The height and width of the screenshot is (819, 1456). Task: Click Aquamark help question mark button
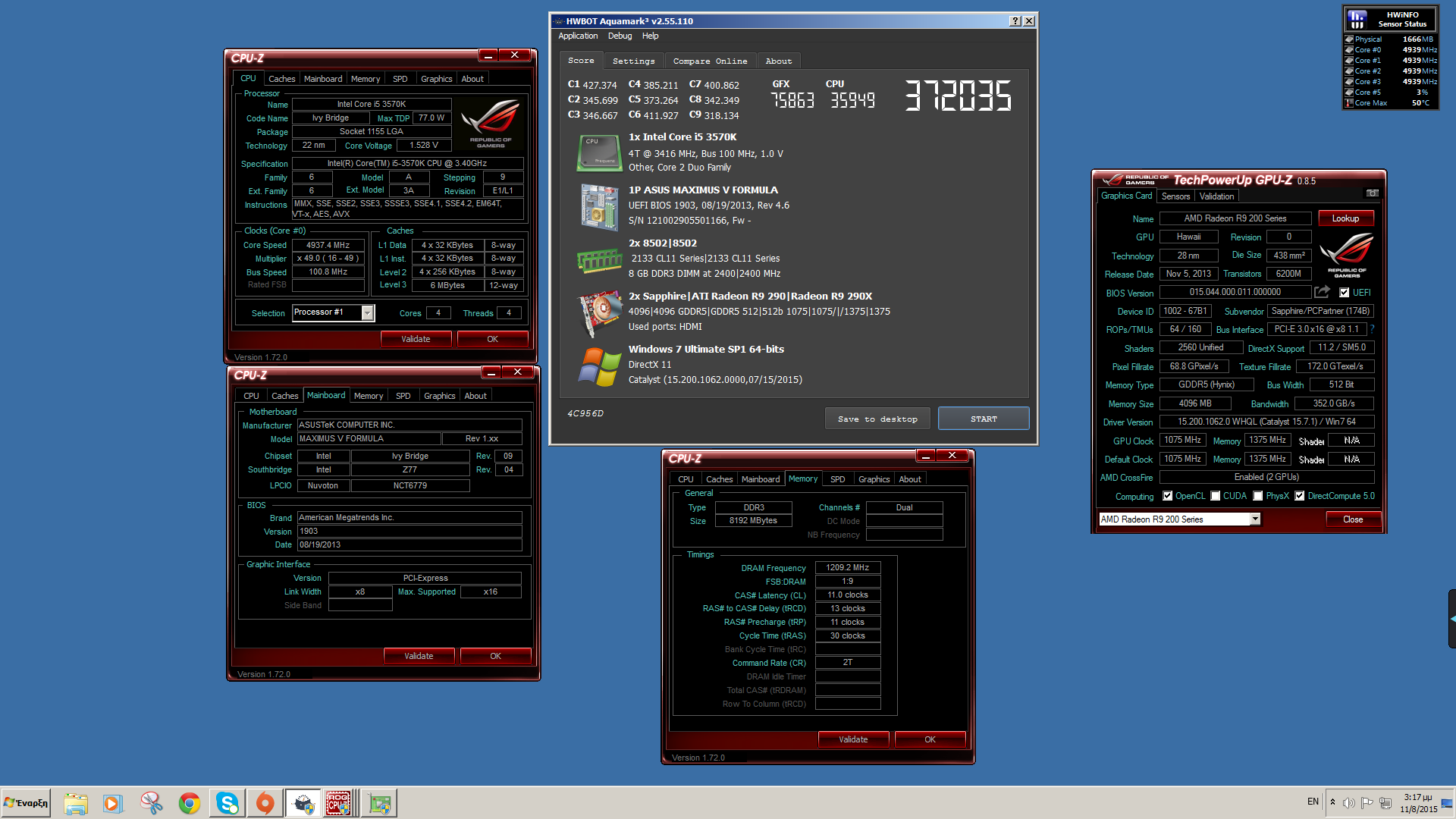(x=1015, y=21)
